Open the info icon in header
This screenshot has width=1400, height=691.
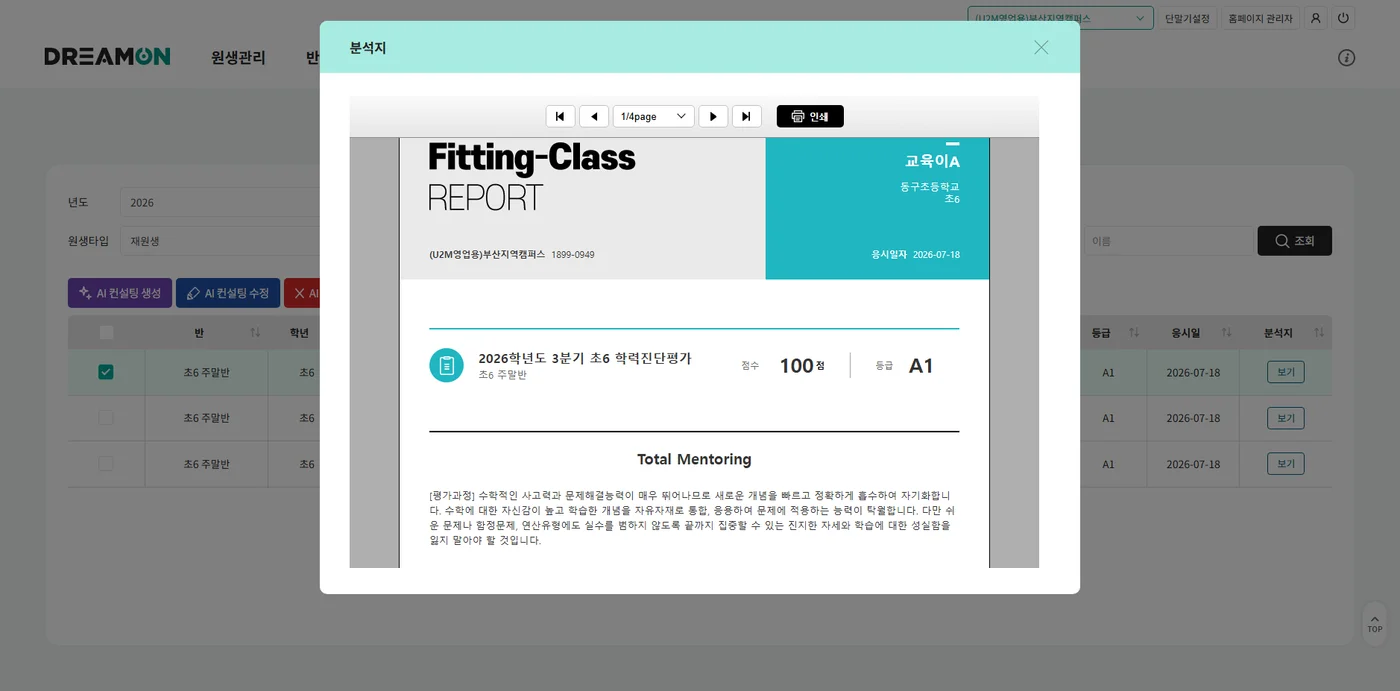pos(1346,57)
